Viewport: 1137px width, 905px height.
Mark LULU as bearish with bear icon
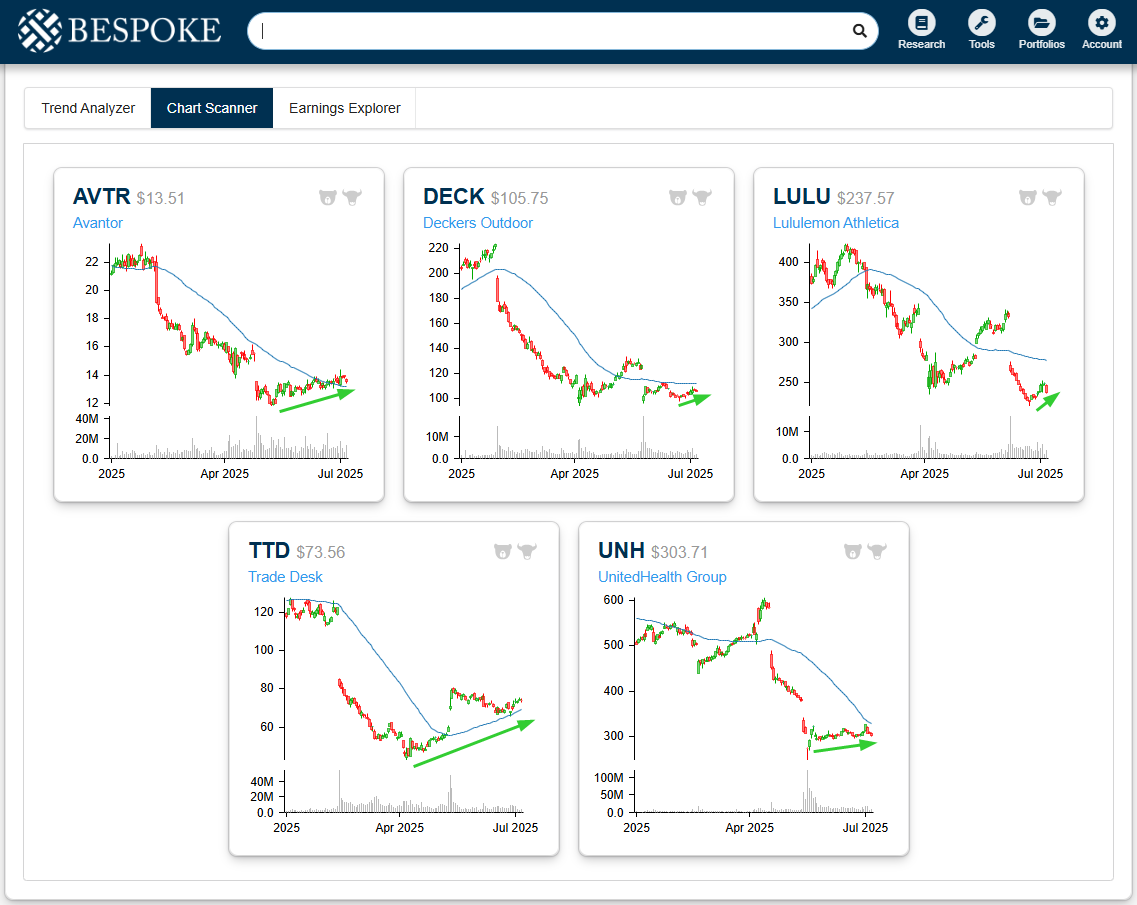pyautogui.click(x=1028, y=197)
